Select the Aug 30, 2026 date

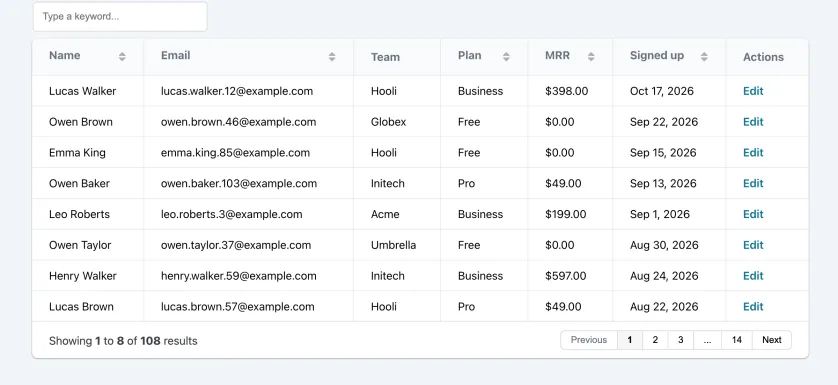click(664, 245)
